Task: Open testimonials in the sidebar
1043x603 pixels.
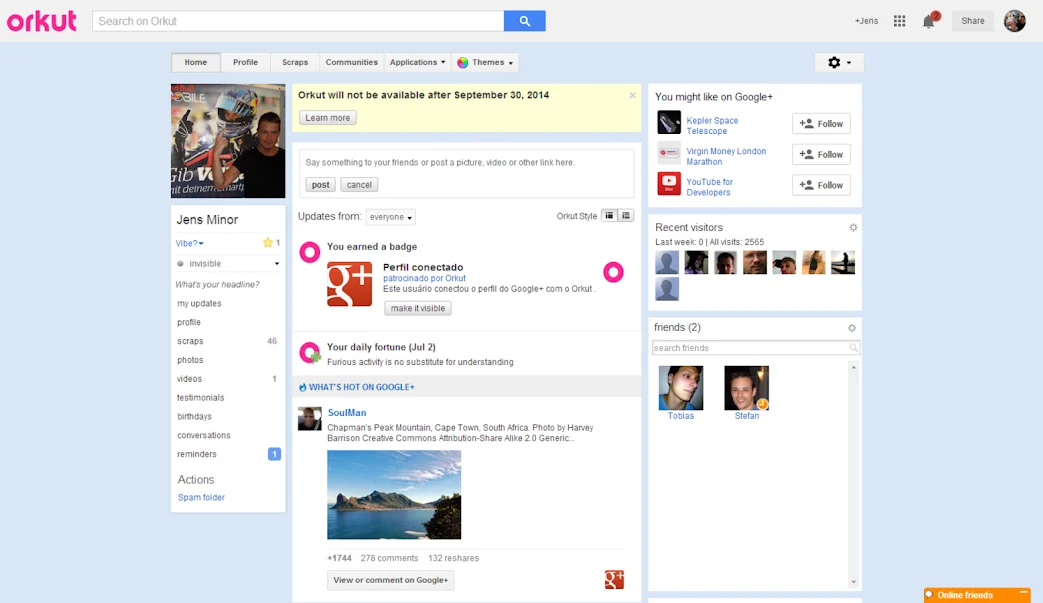Action: tap(200, 398)
